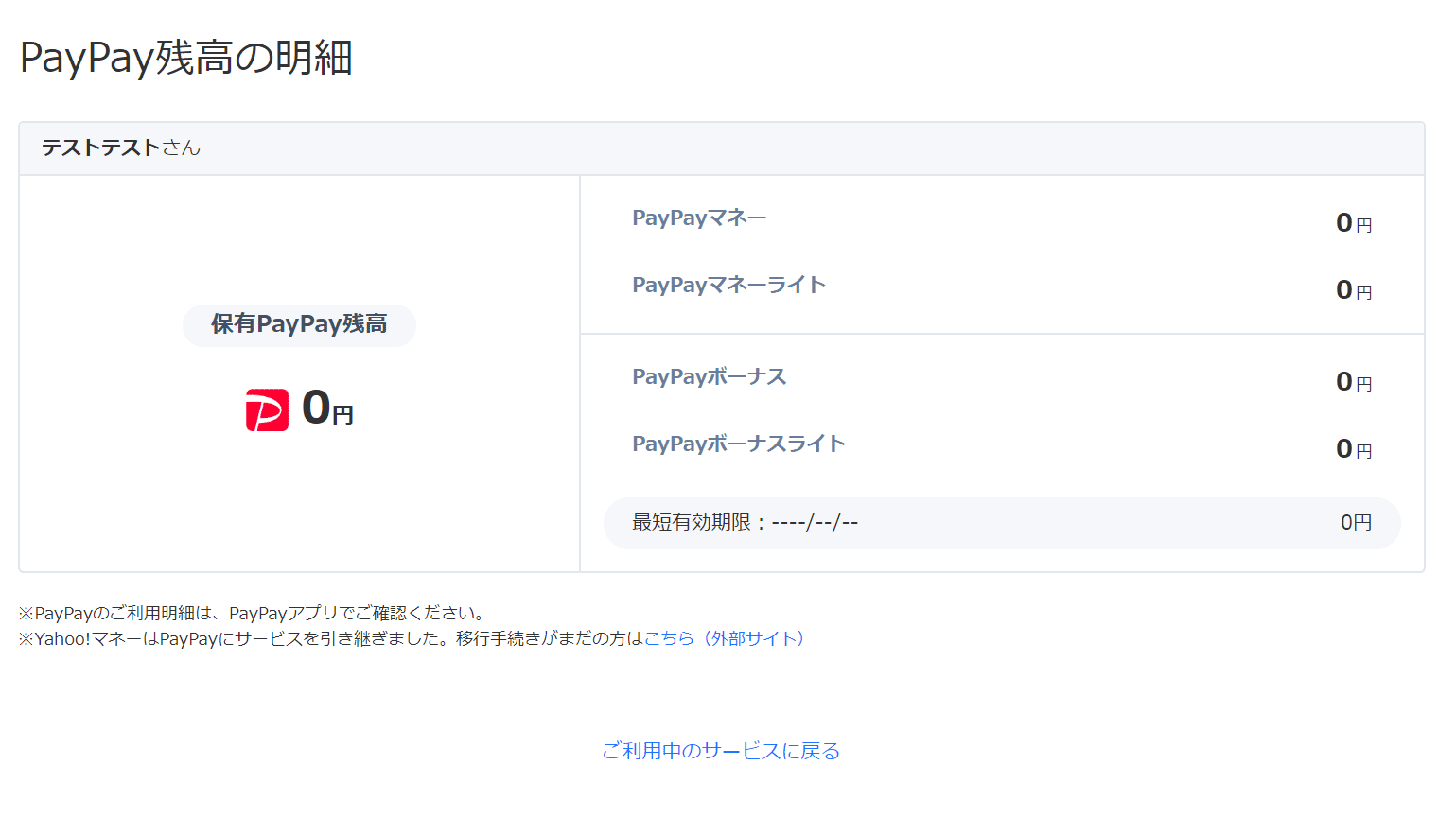Screen dimensions: 1456x818
Task: Click the 0円 amount in 最短有効期限 row
Action: tap(1357, 522)
